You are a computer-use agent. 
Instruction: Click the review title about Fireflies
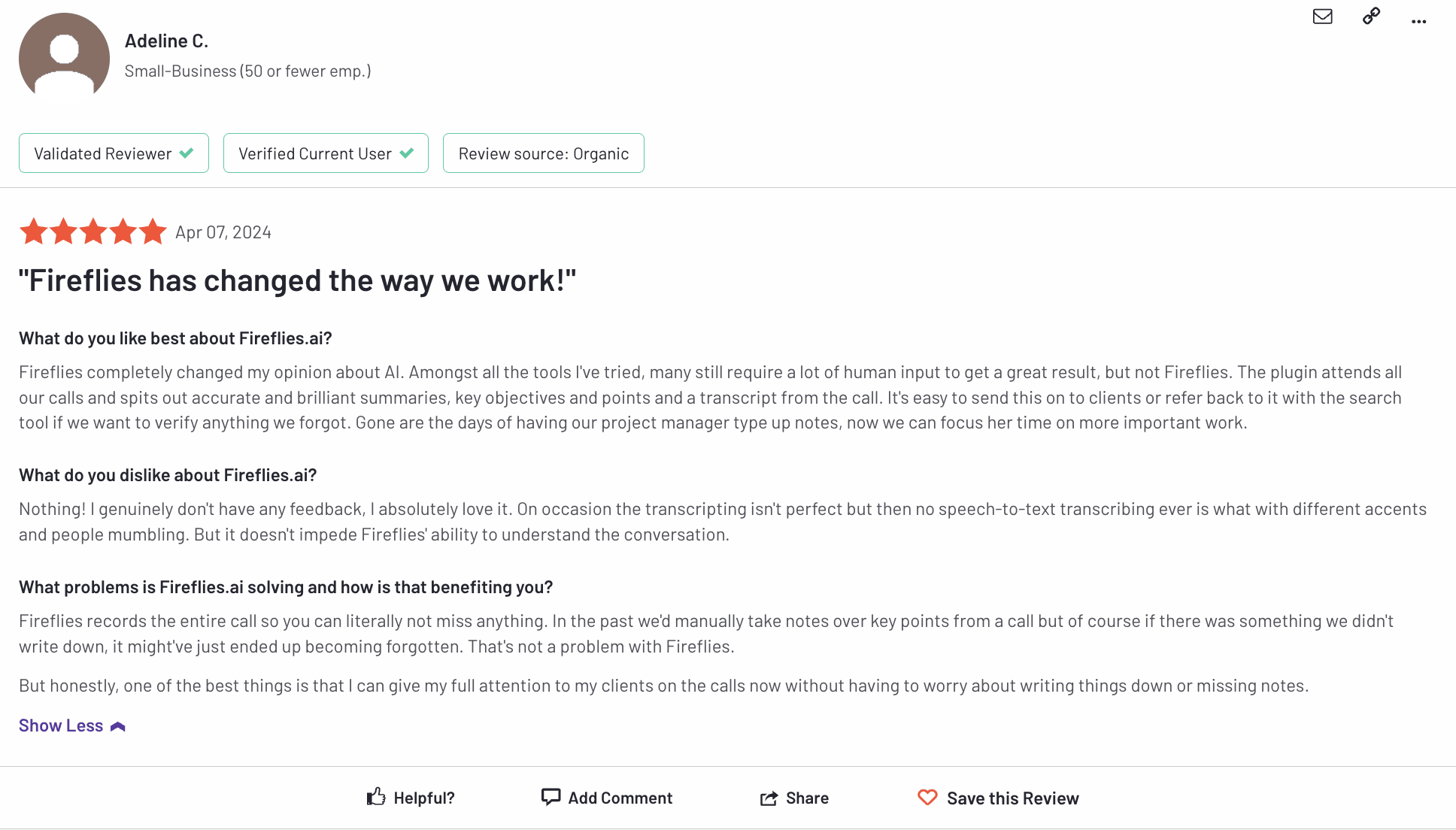[298, 281]
